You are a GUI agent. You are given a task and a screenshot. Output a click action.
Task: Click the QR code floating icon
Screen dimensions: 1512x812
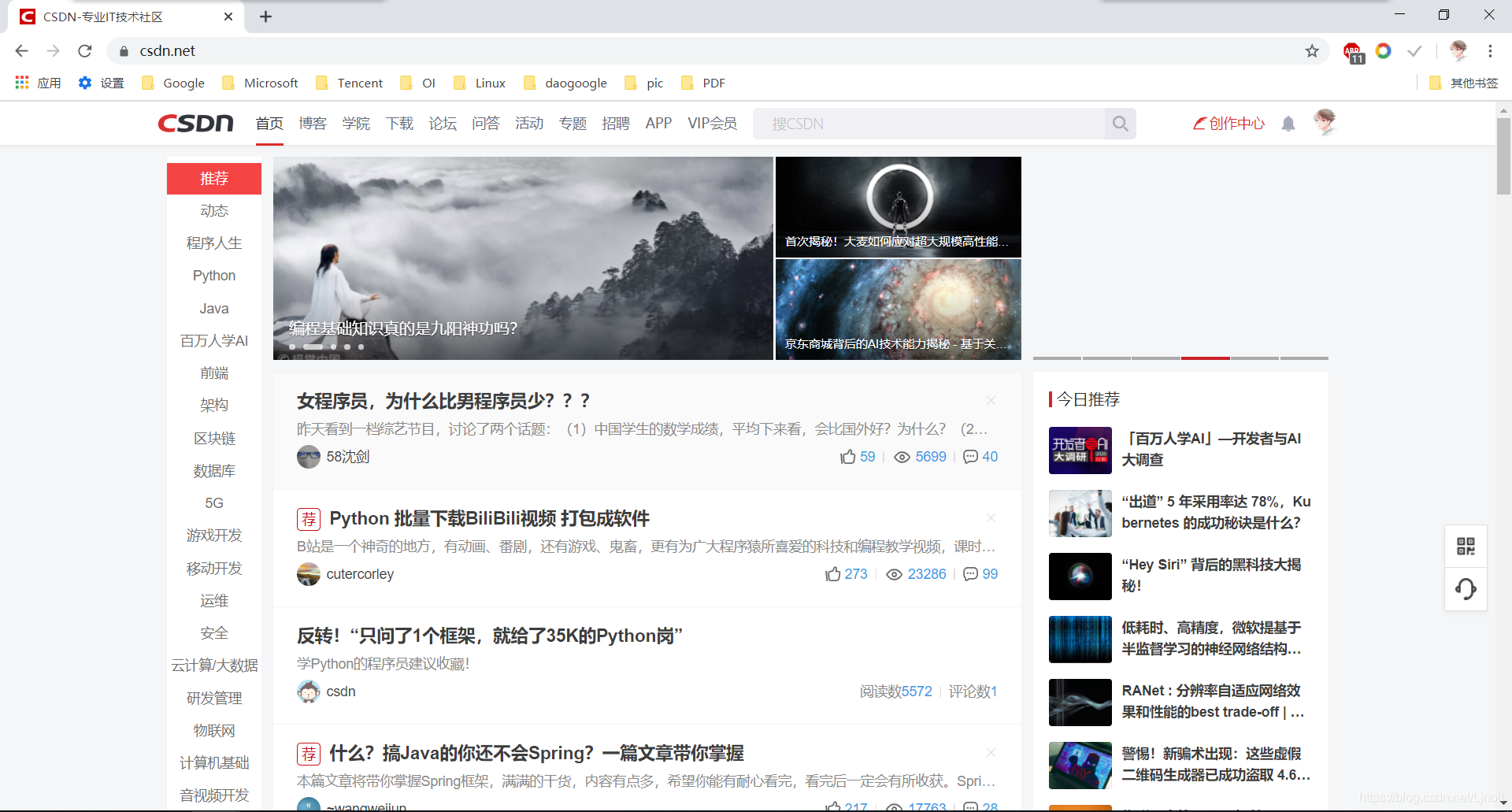pos(1466,546)
